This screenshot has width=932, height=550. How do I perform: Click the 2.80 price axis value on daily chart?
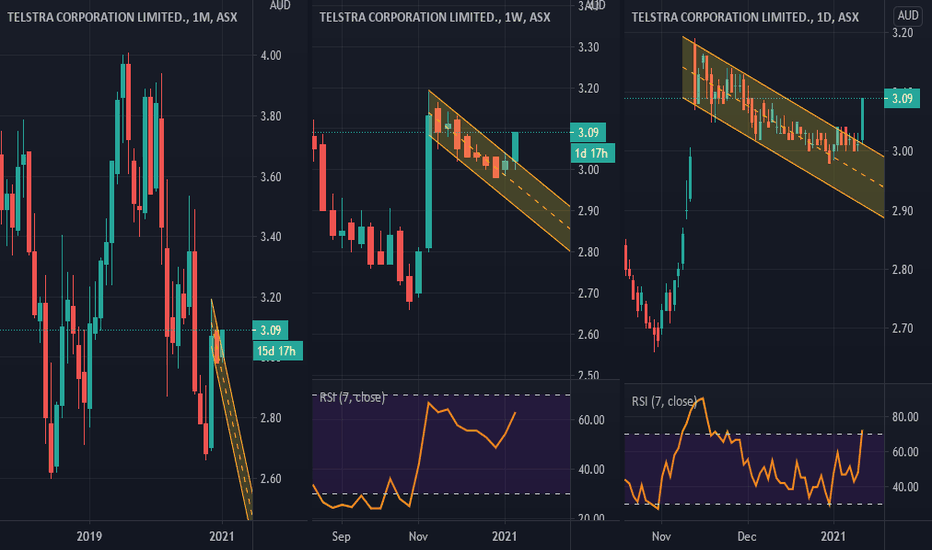902,269
